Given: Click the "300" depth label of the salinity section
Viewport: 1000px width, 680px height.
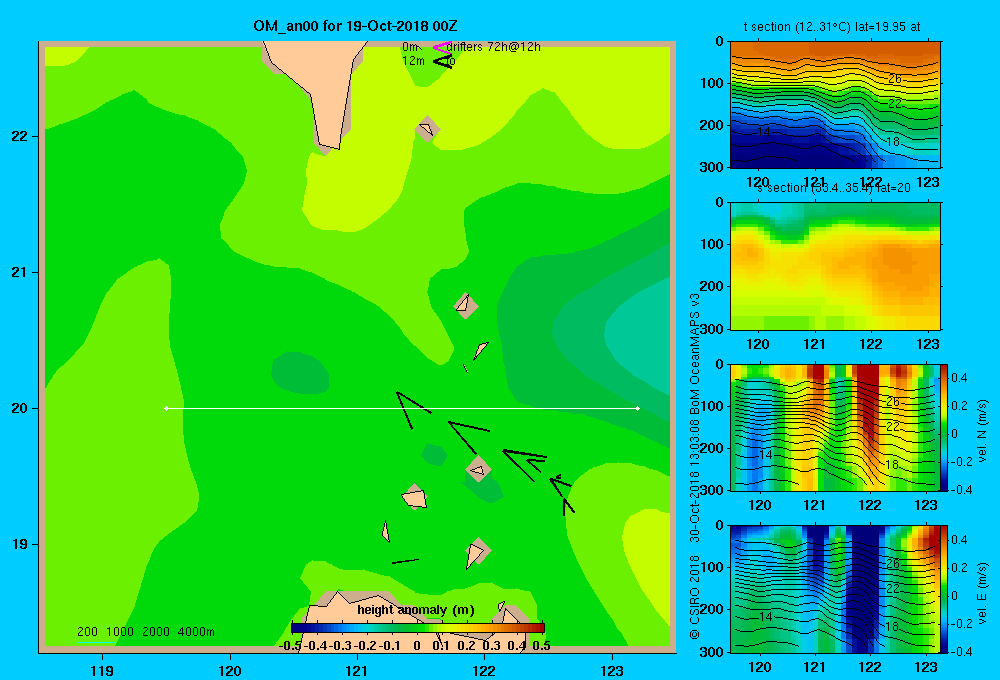Looking at the screenshot, I should pos(710,329).
